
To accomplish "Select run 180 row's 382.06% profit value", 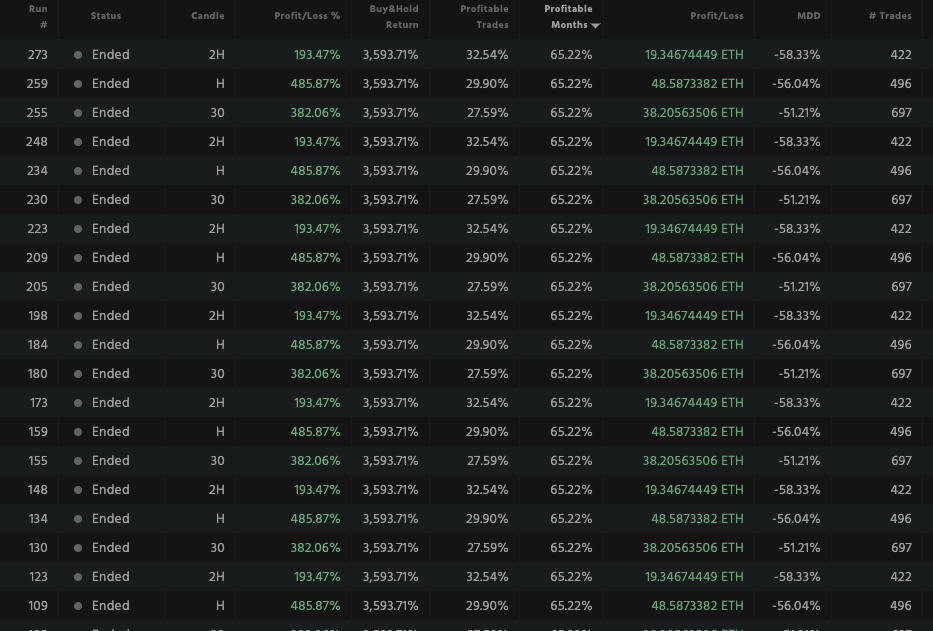I will (x=315, y=374).
